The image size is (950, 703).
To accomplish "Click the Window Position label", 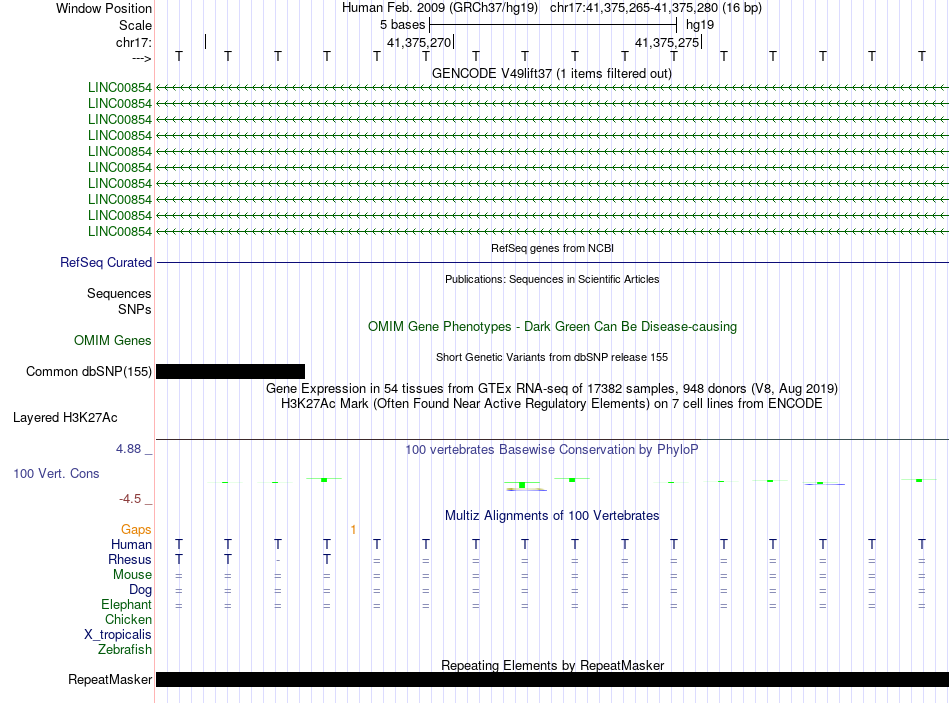I will (104, 8).
